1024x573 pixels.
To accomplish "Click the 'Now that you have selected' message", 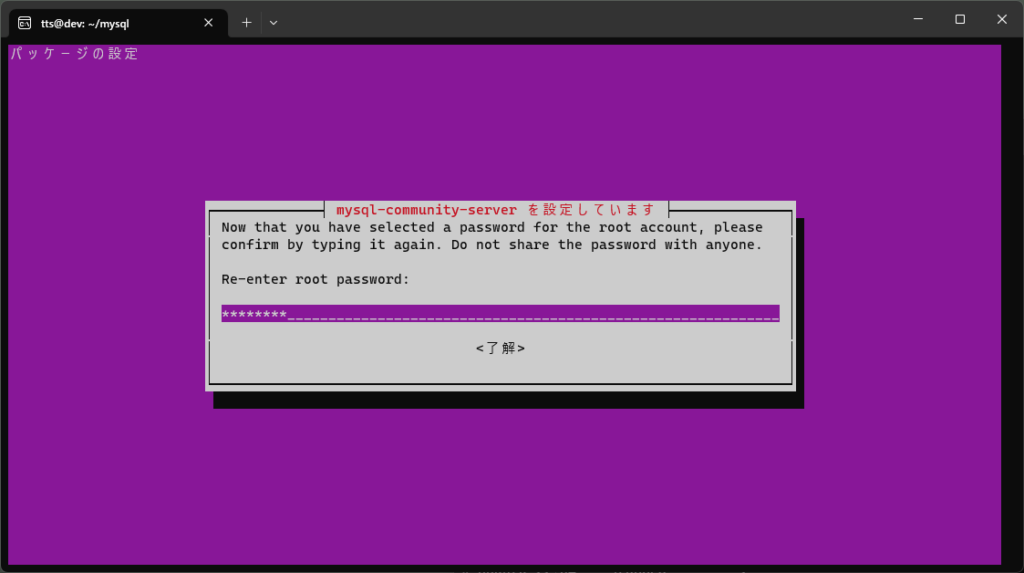I will click(492, 236).
